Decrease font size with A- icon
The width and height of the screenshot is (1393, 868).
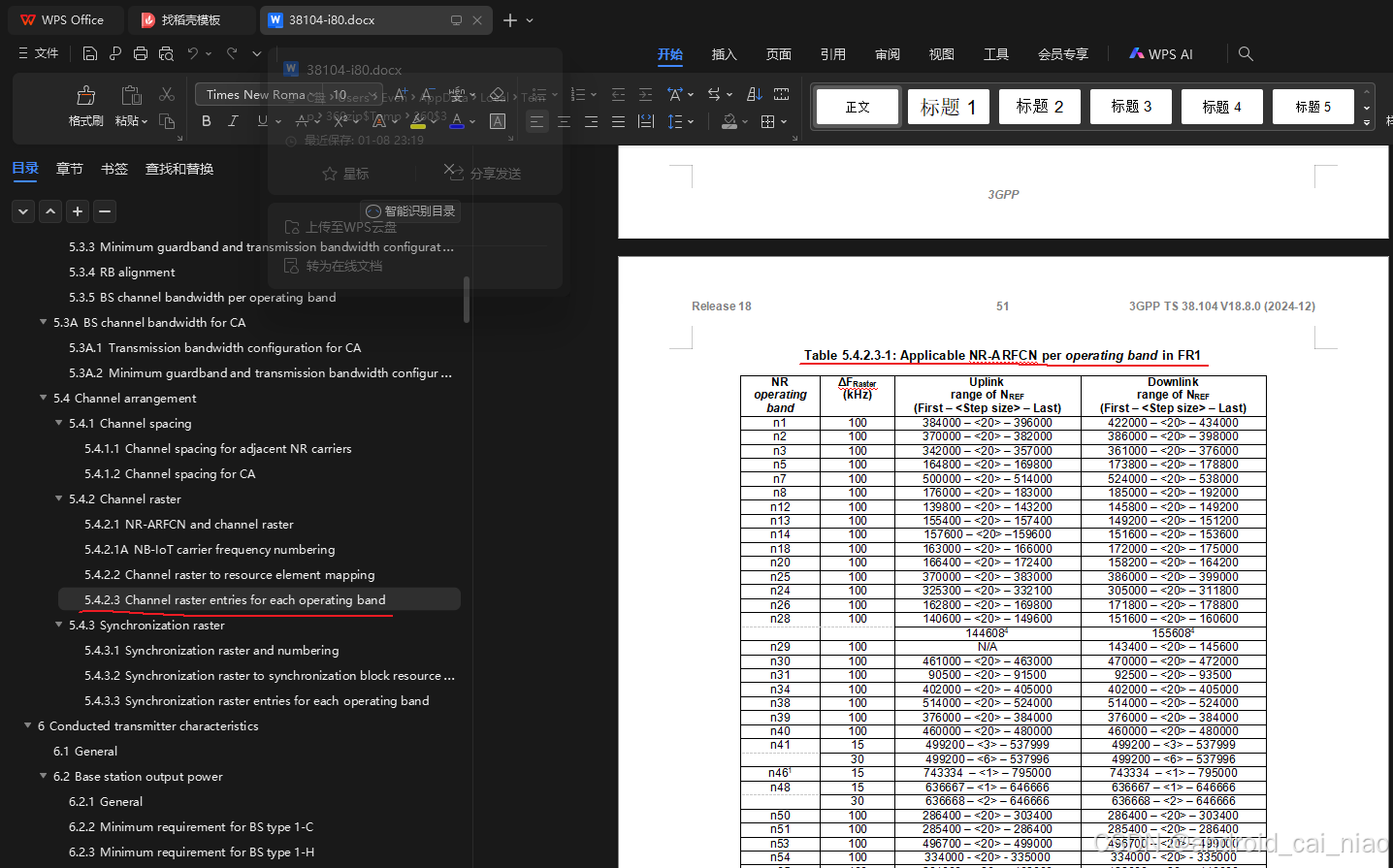click(429, 94)
